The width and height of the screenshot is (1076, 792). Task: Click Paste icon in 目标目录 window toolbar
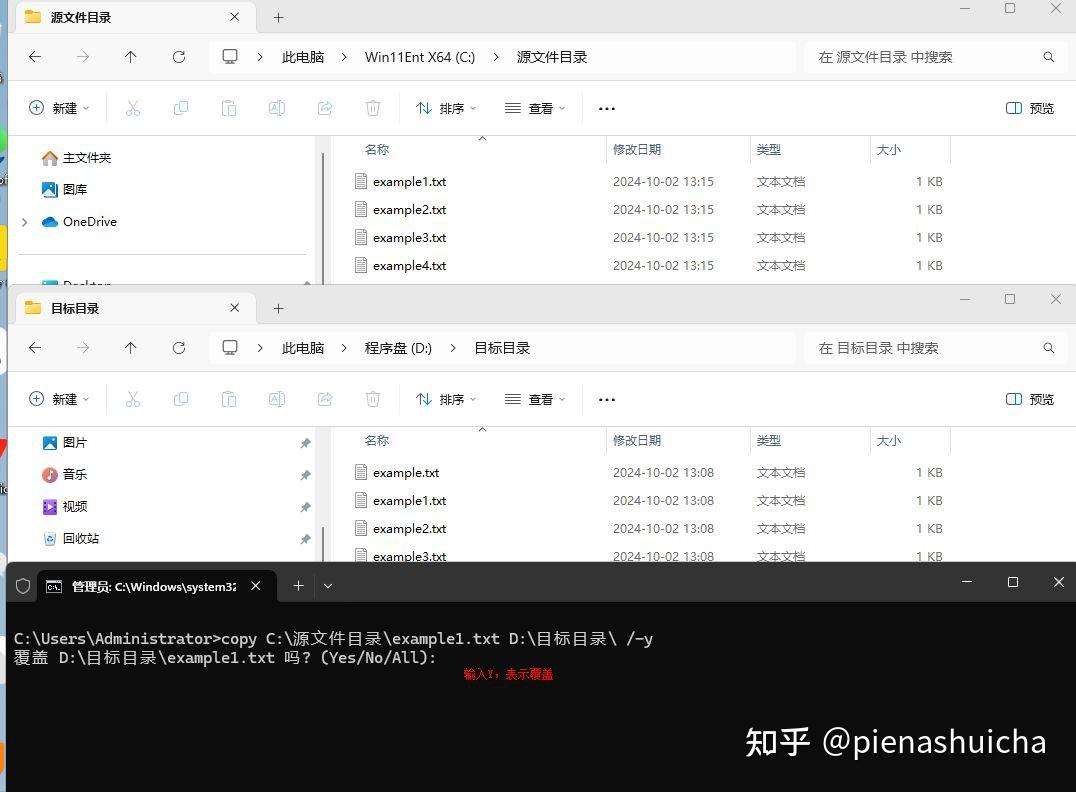pos(229,399)
